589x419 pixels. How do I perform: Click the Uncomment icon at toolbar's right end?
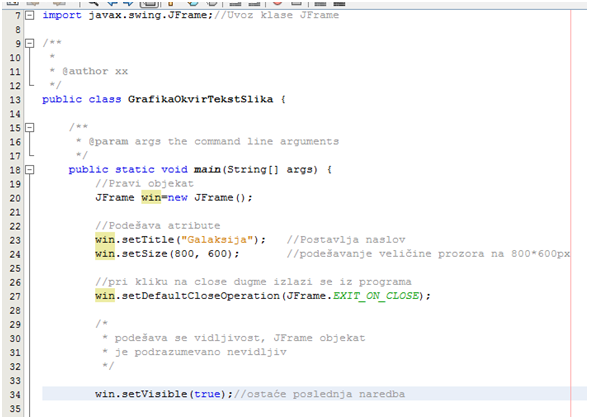(339, 3)
